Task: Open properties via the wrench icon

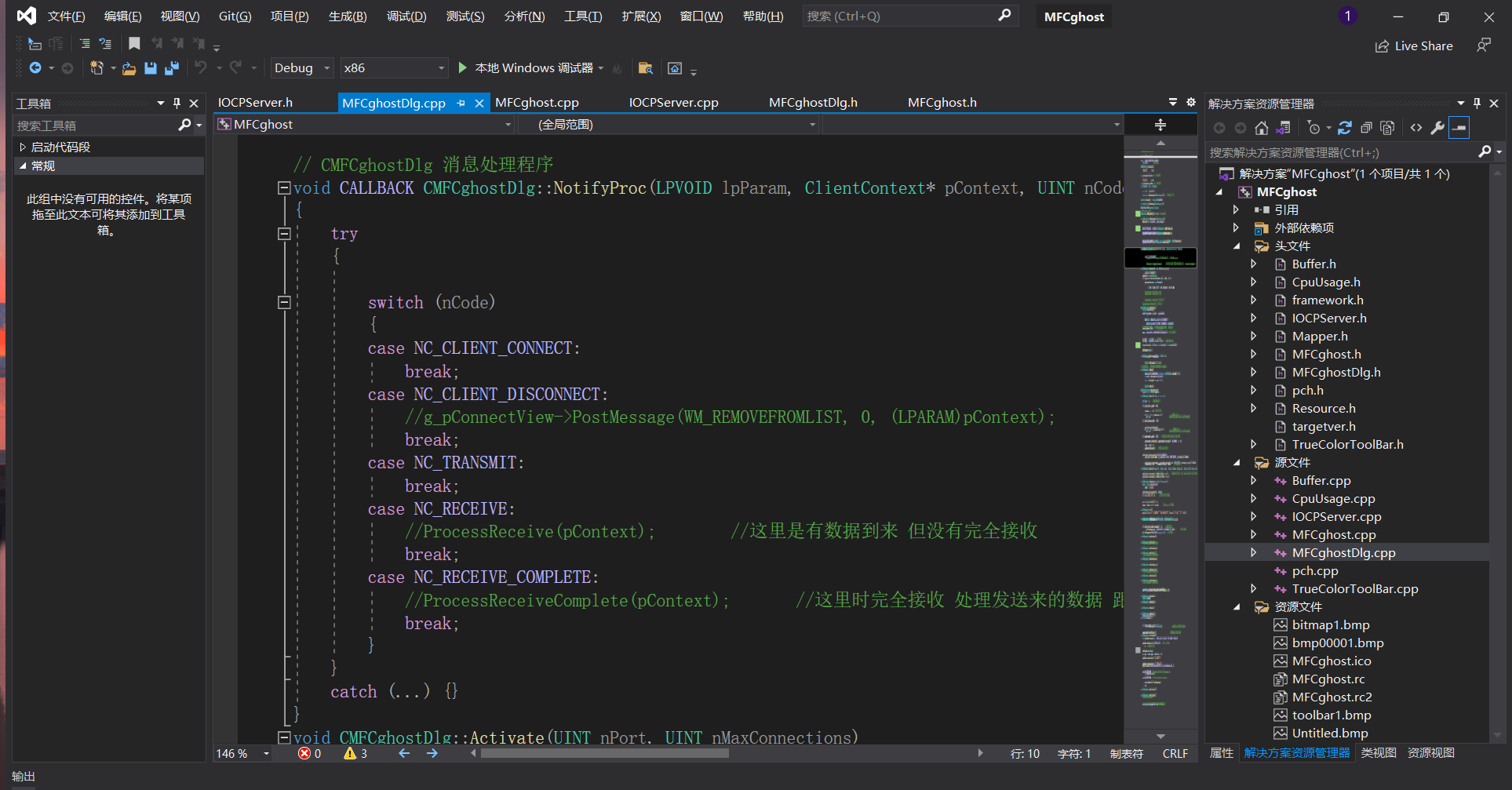Action: click(1437, 128)
